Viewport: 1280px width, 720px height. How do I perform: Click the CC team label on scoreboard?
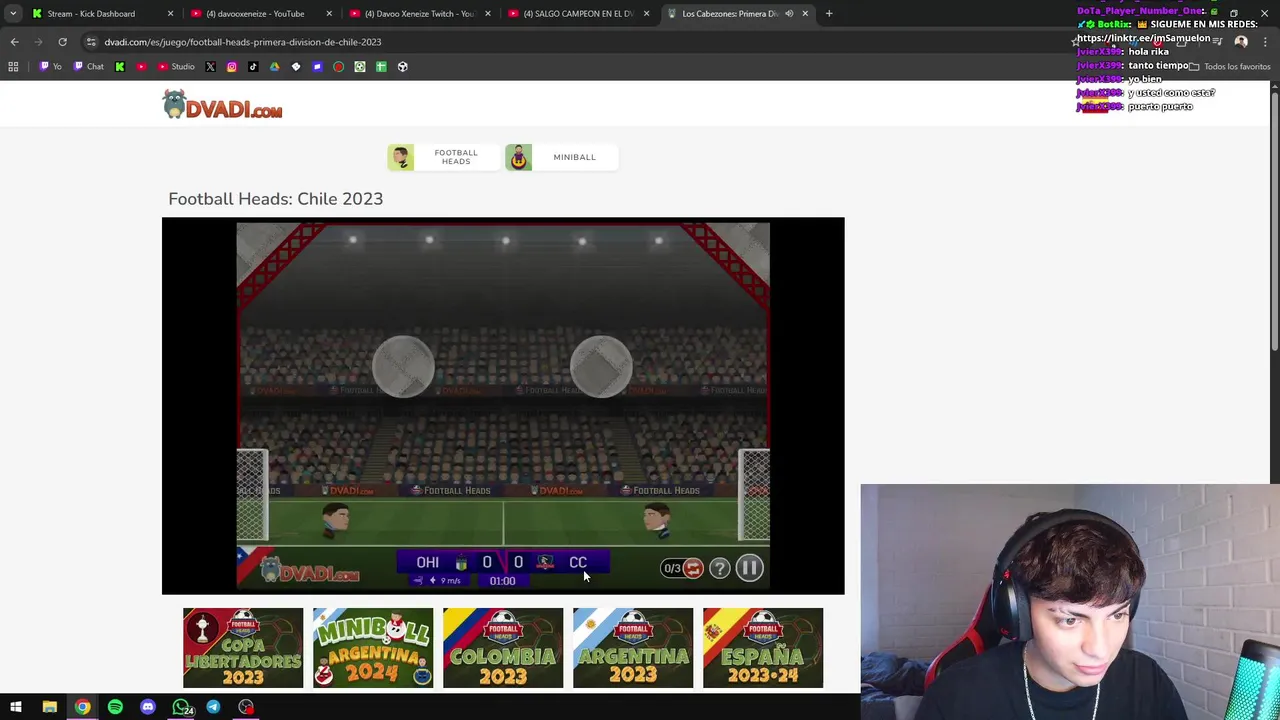pos(578,563)
